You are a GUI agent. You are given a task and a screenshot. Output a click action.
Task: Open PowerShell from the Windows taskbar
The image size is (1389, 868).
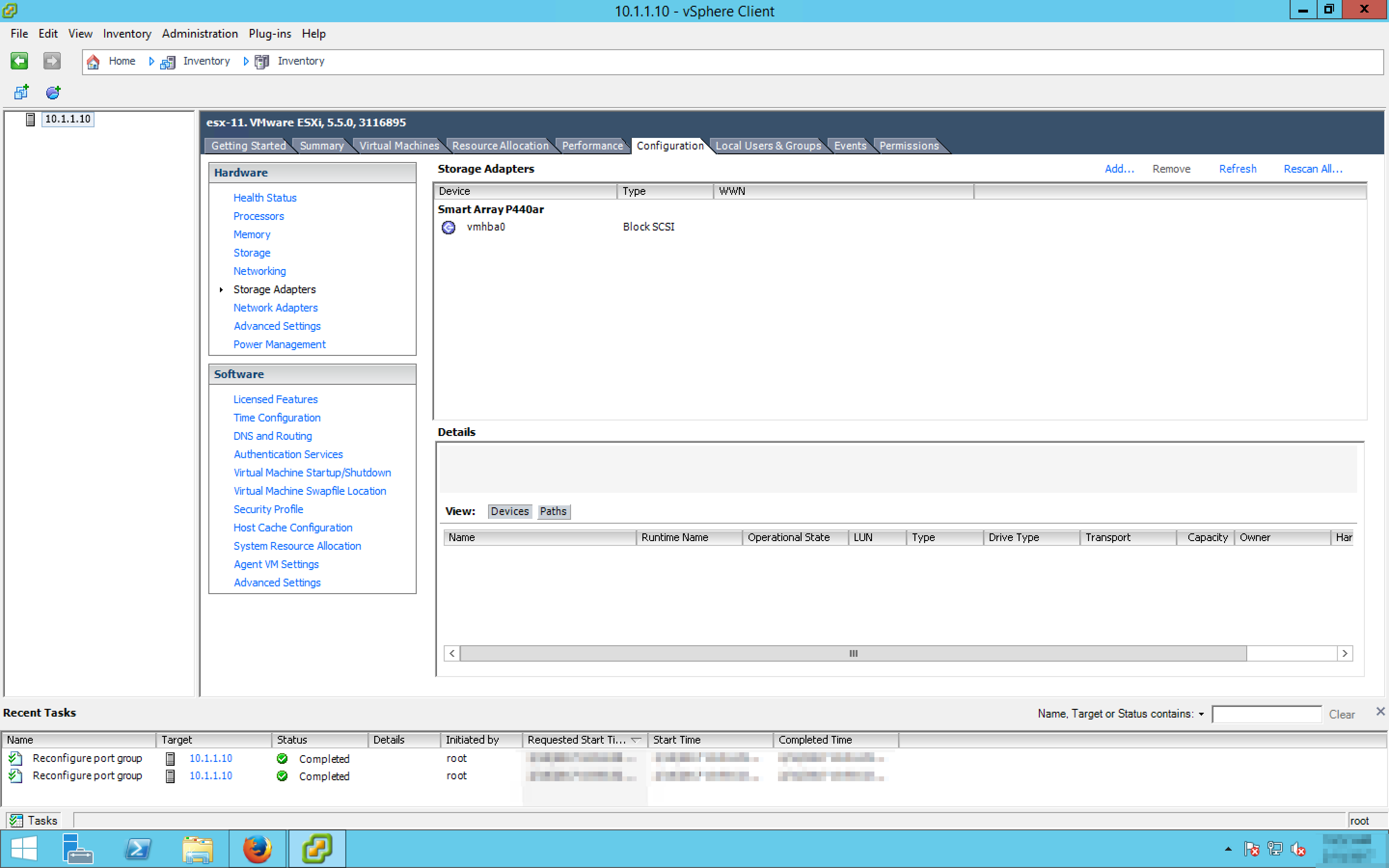click(138, 849)
